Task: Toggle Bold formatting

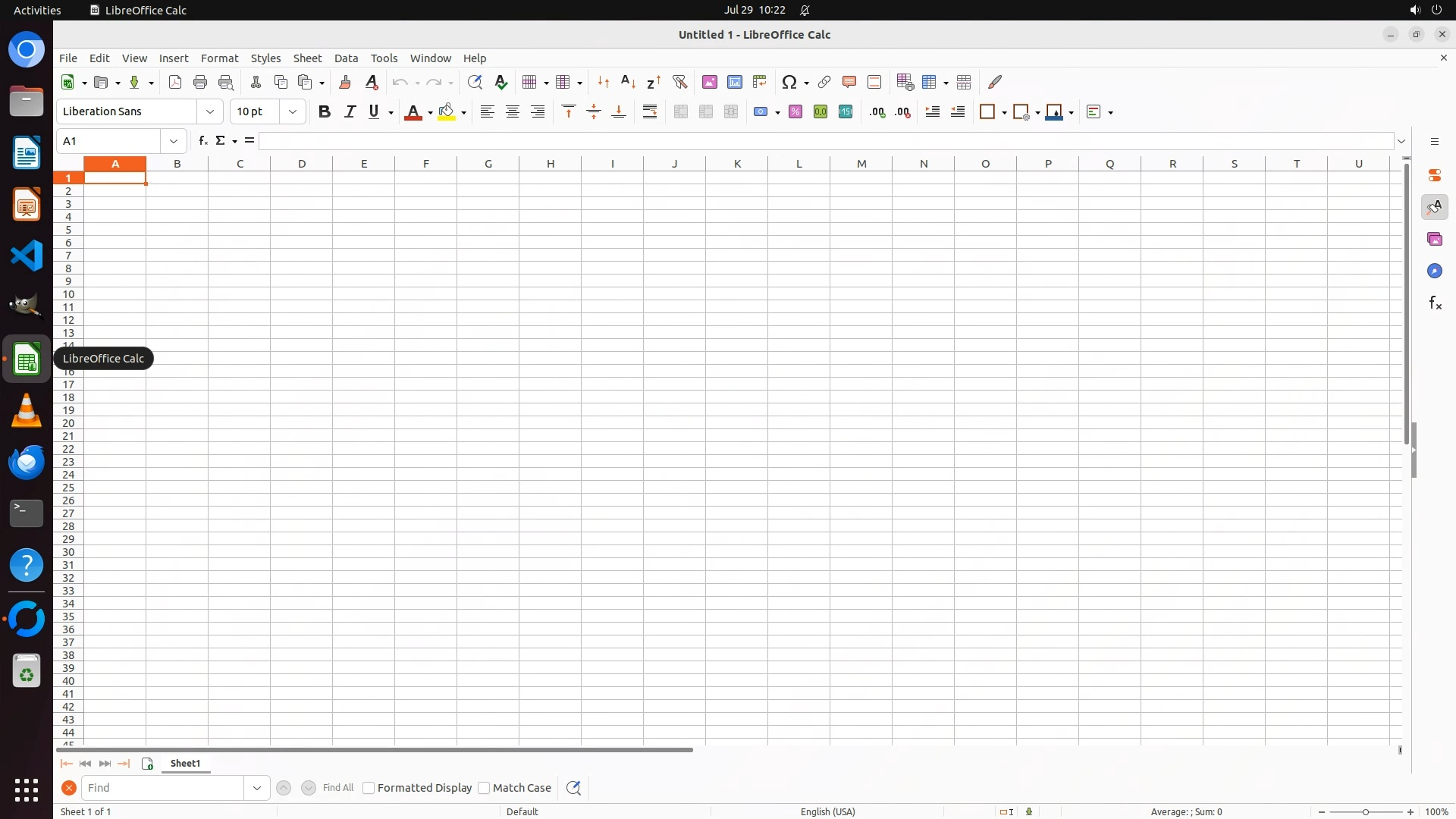Action: [325, 111]
